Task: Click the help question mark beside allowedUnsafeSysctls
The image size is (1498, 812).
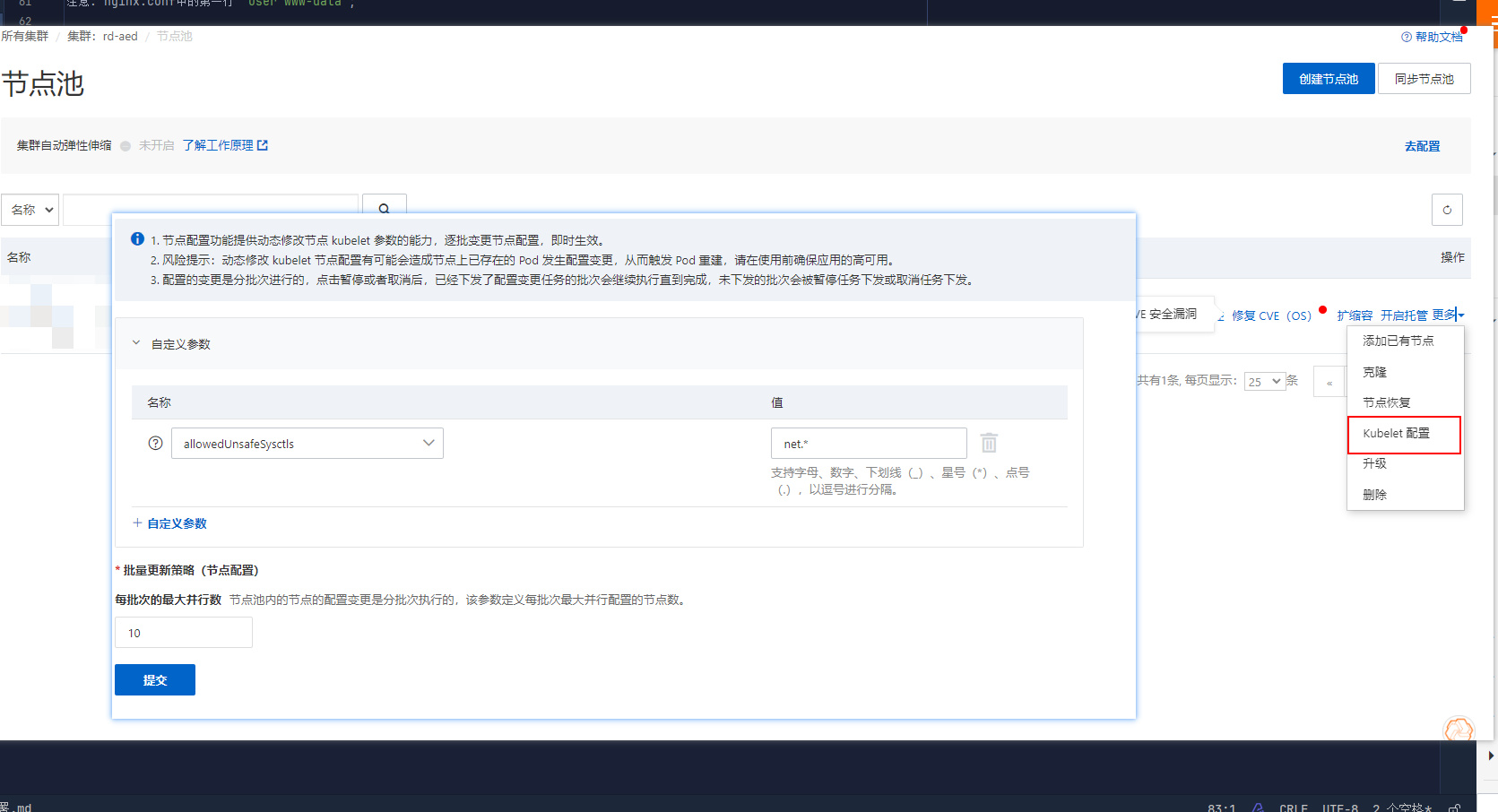Action: (x=155, y=444)
